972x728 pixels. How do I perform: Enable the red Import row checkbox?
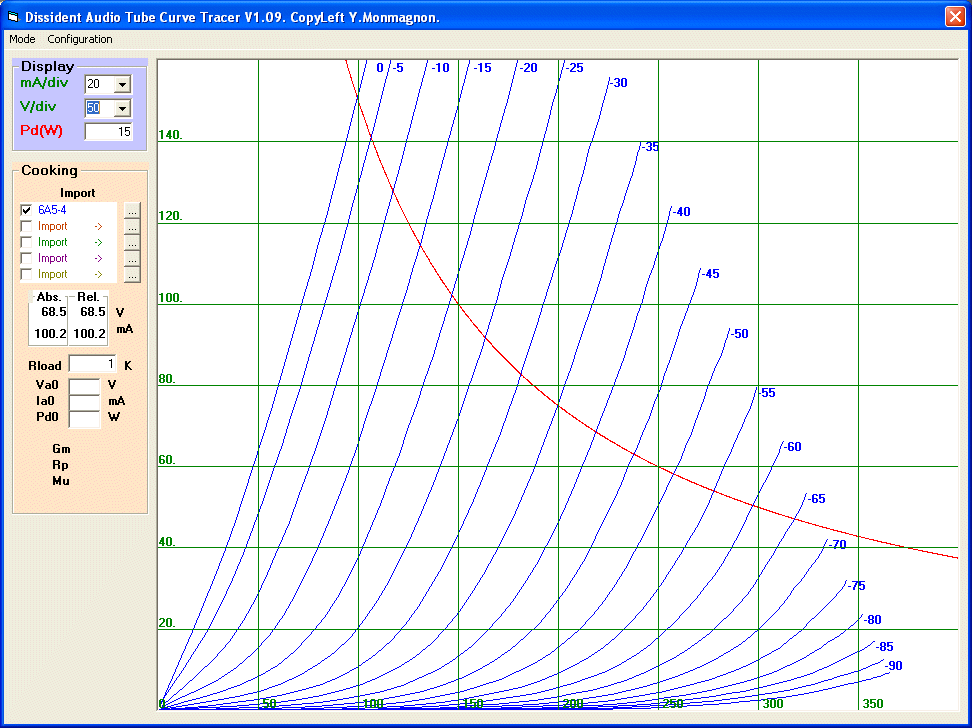(26, 226)
